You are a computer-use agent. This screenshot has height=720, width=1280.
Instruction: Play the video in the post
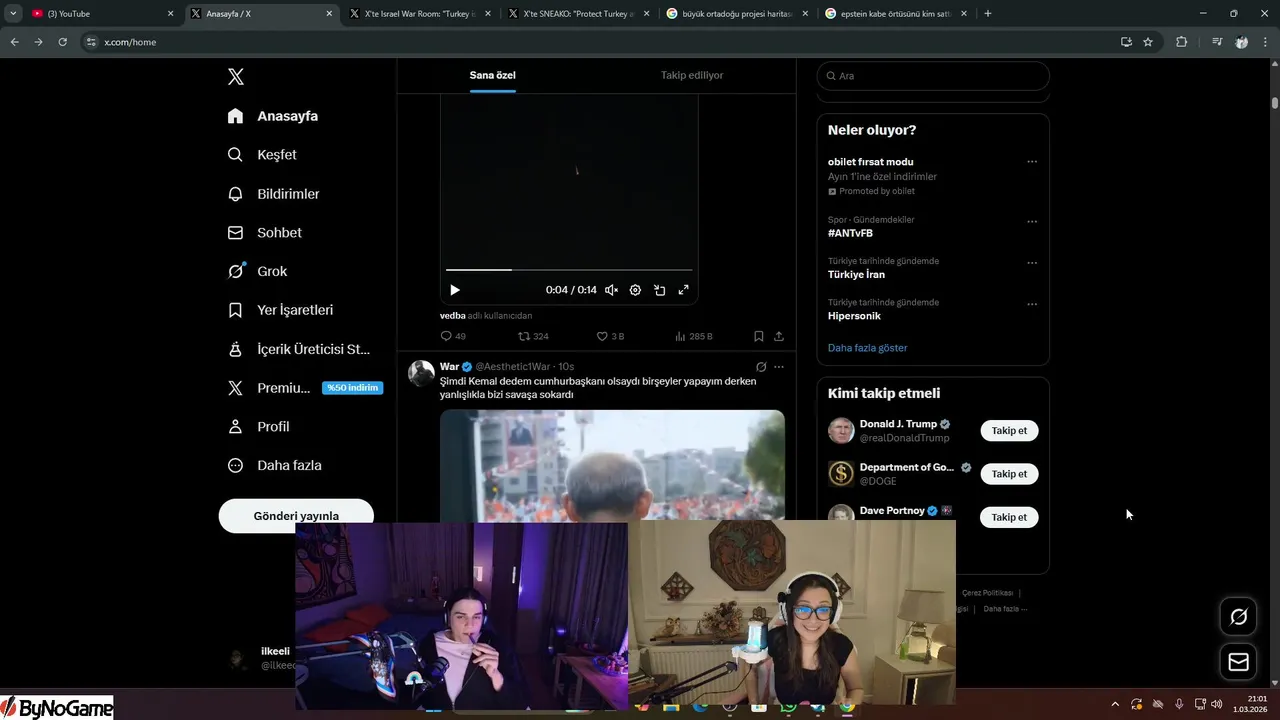coord(455,290)
